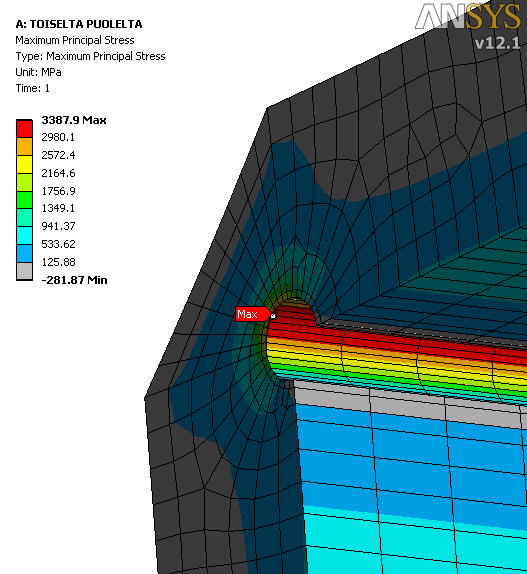The image size is (527, 574).
Task: Select the lime green legend band
Action: pyautogui.click(x=25, y=182)
